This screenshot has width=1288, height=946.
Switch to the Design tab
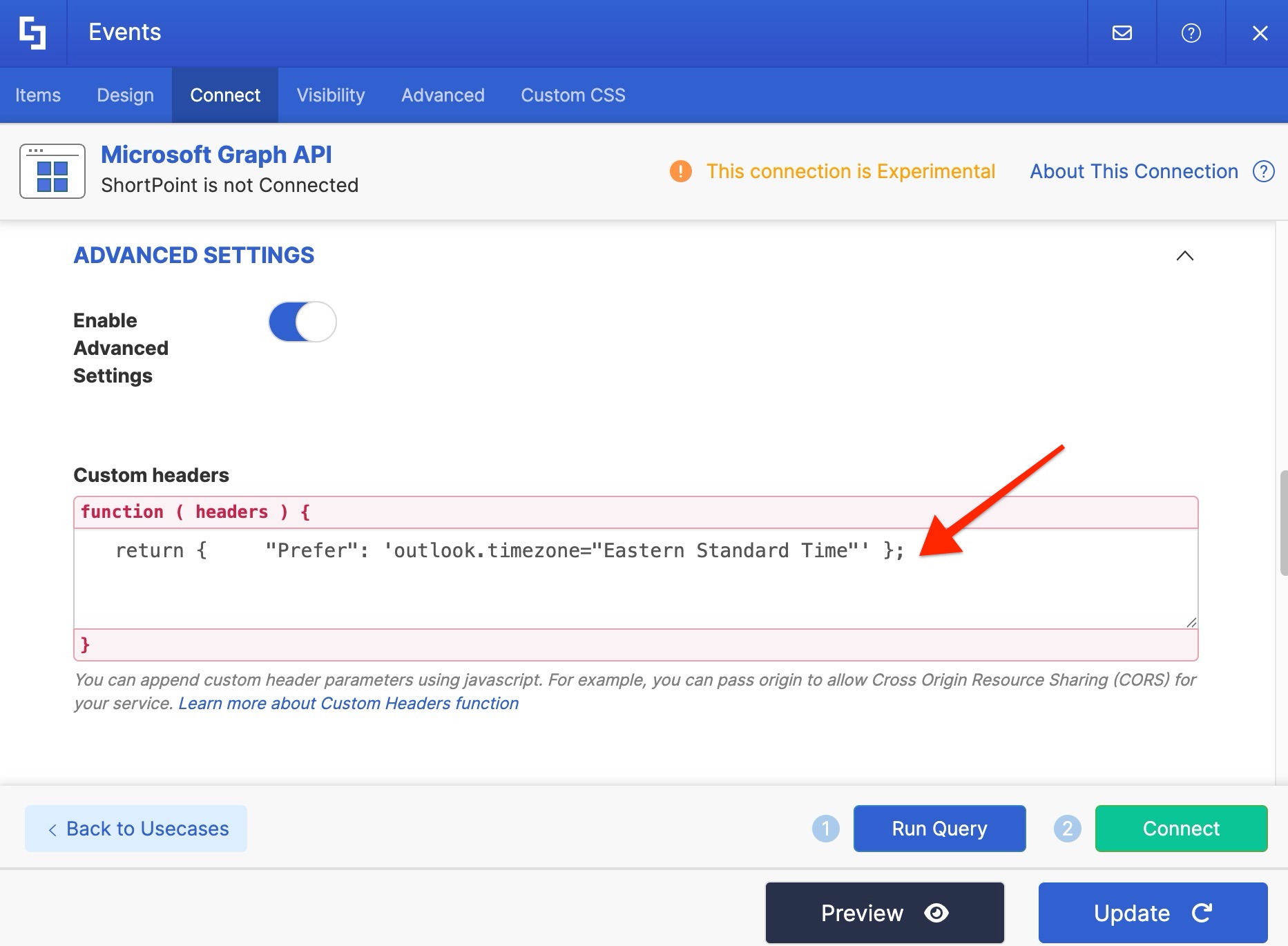[x=125, y=95]
